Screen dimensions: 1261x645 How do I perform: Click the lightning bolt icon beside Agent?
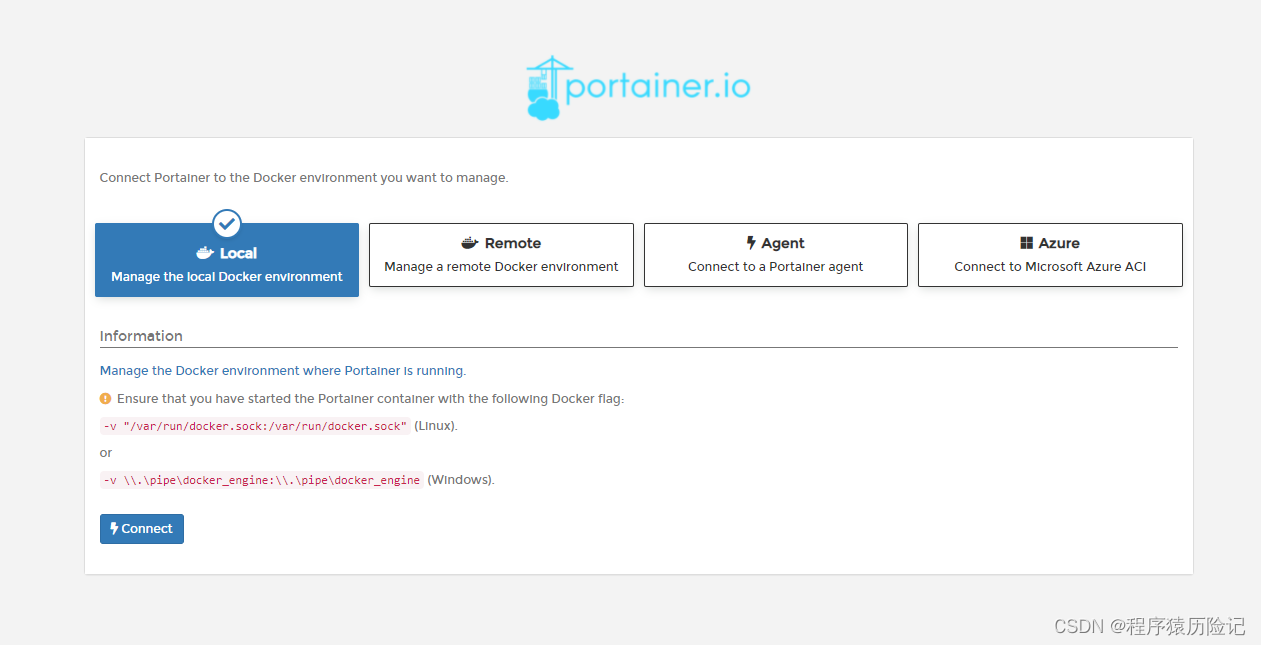click(751, 243)
